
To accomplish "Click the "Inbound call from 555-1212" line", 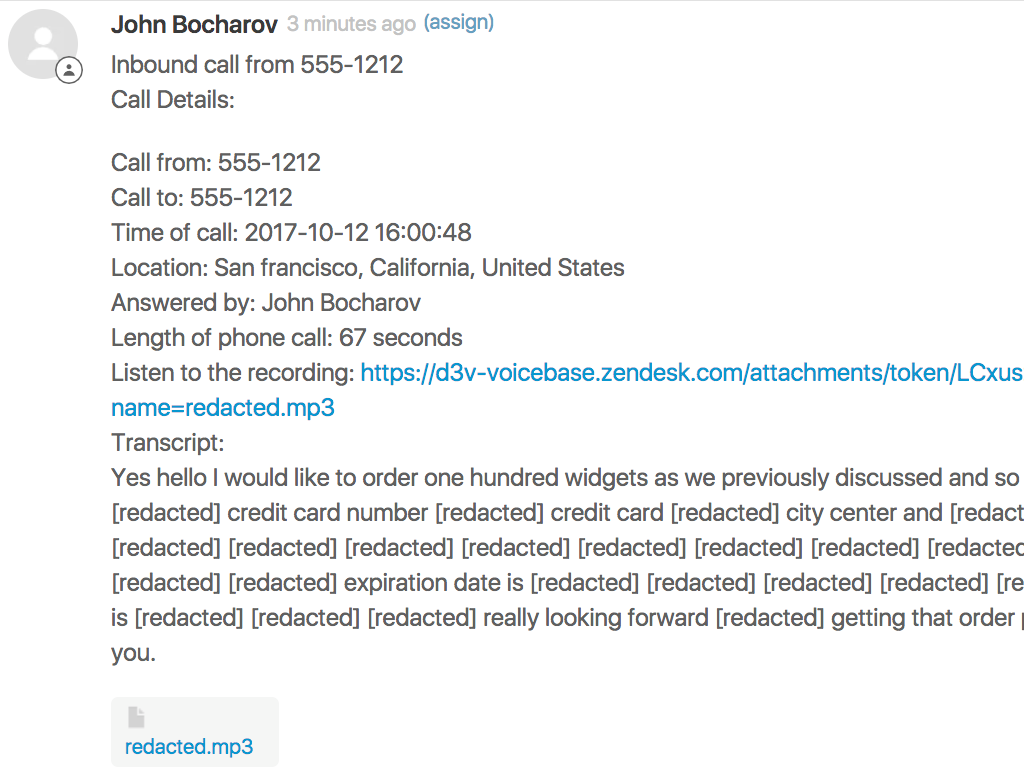I will tap(257, 65).
